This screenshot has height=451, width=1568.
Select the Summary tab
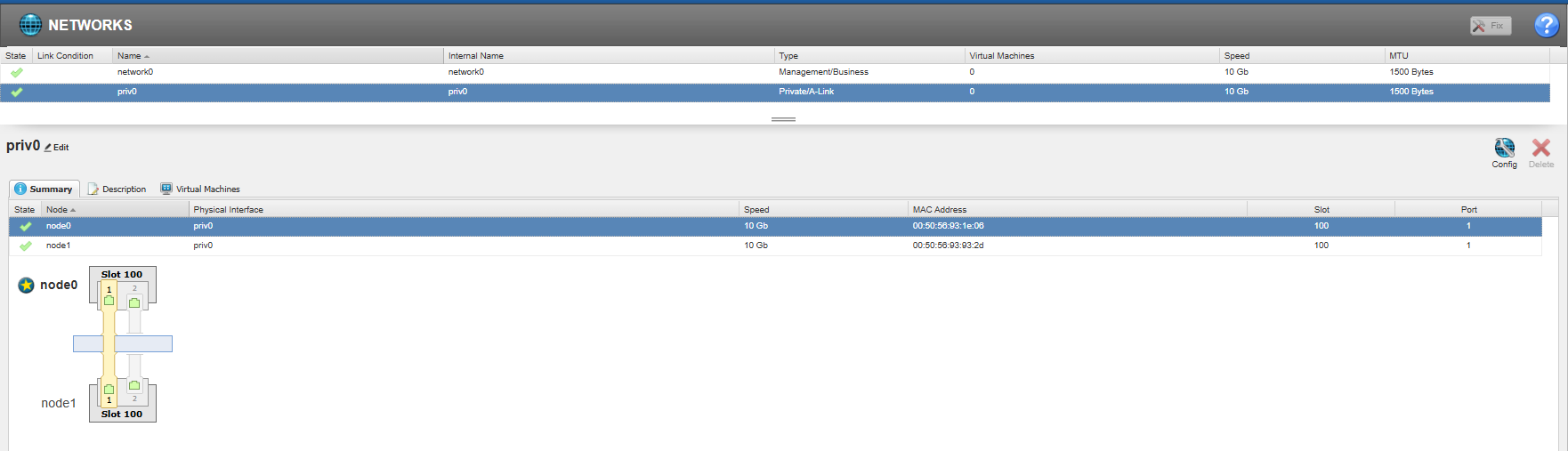[x=44, y=189]
